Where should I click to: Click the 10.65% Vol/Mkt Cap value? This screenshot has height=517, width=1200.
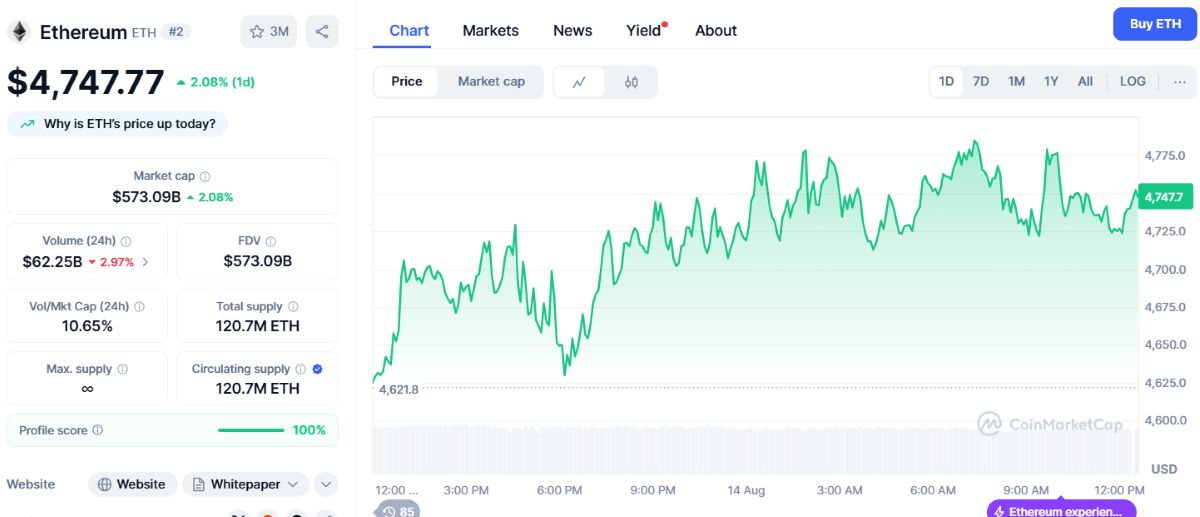coord(87,326)
